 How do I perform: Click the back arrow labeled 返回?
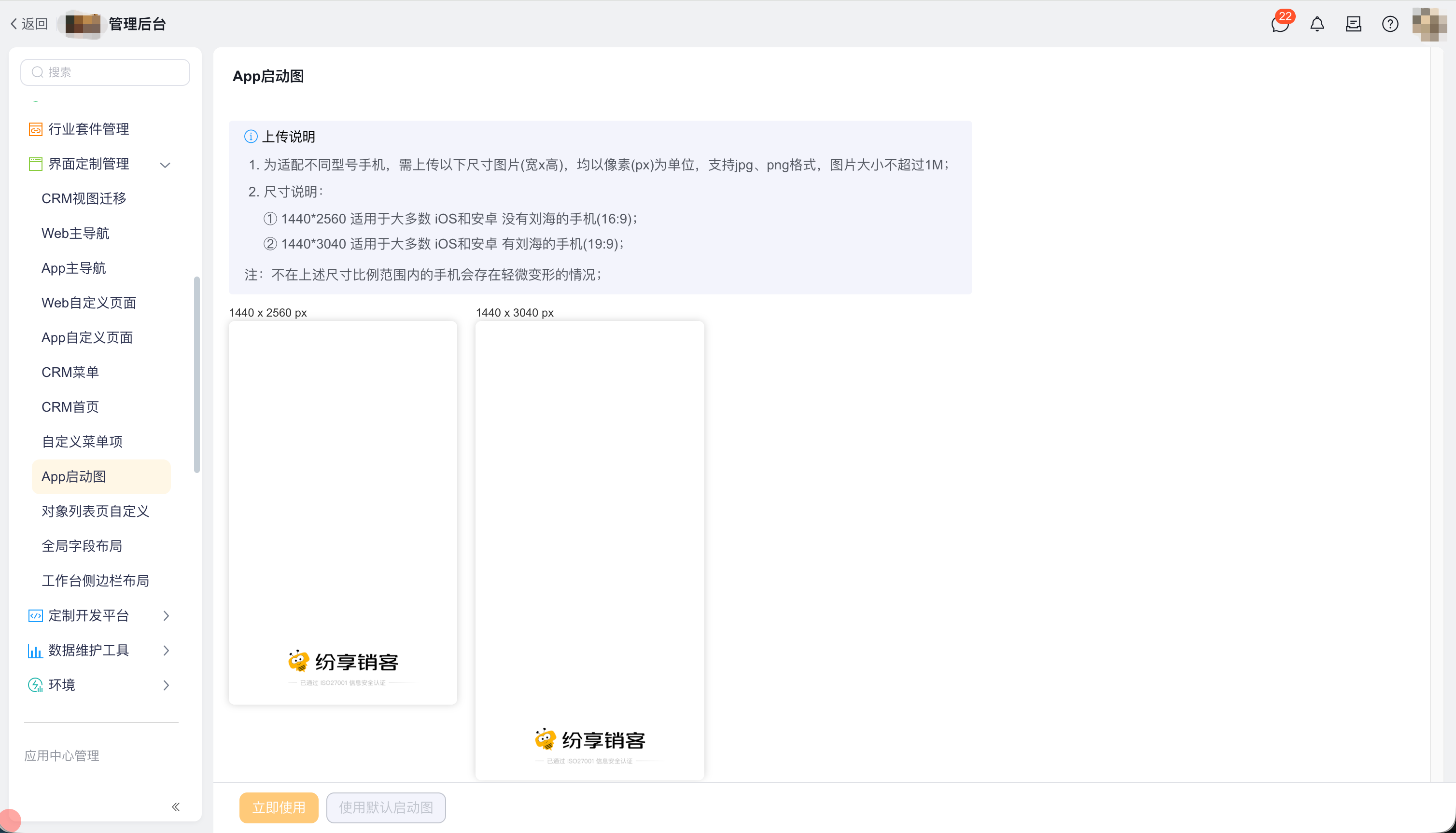pyautogui.click(x=28, y=24)
